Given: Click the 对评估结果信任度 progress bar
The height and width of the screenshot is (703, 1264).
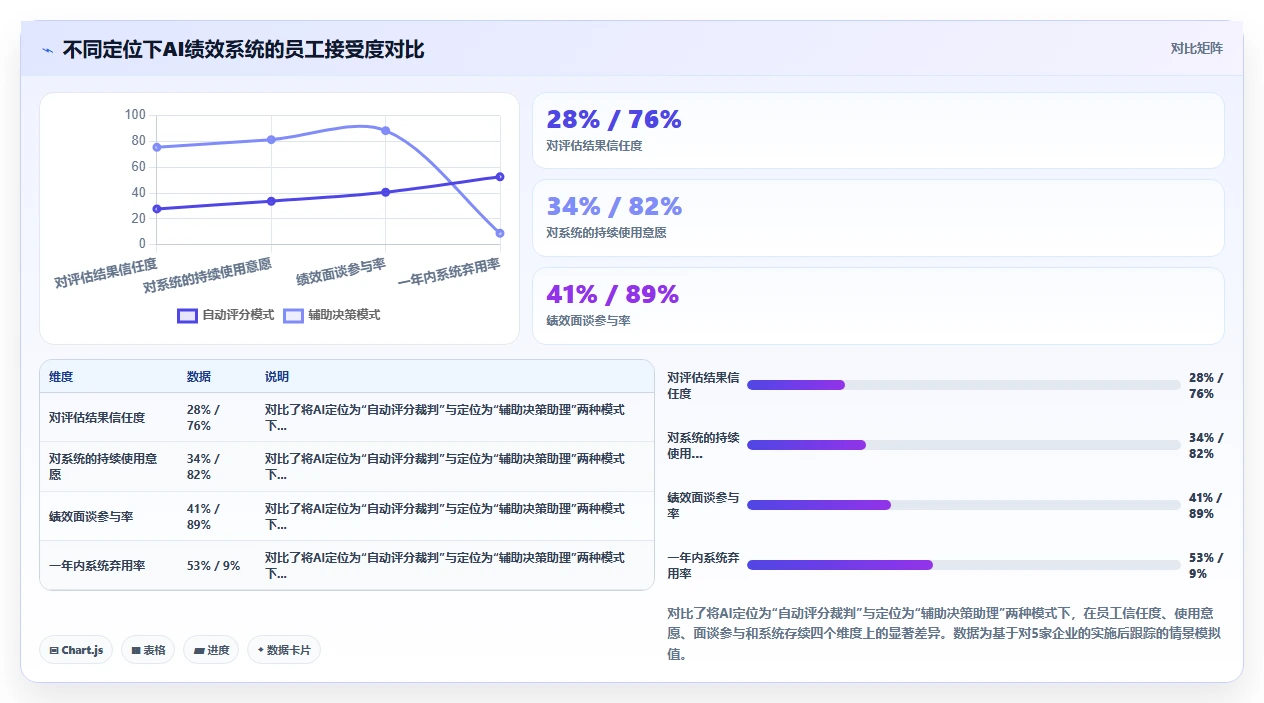Looking at the screenshot, I should (x=964, y=385).
